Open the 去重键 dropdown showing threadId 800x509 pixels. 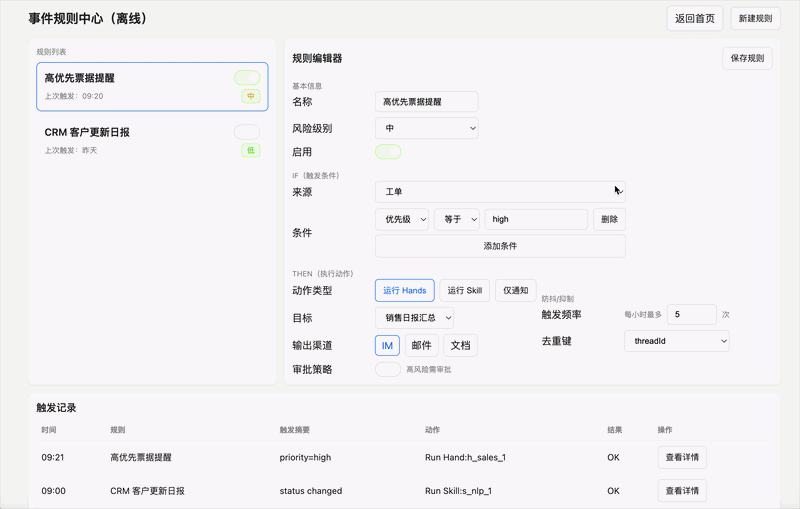tap(677, 341)
